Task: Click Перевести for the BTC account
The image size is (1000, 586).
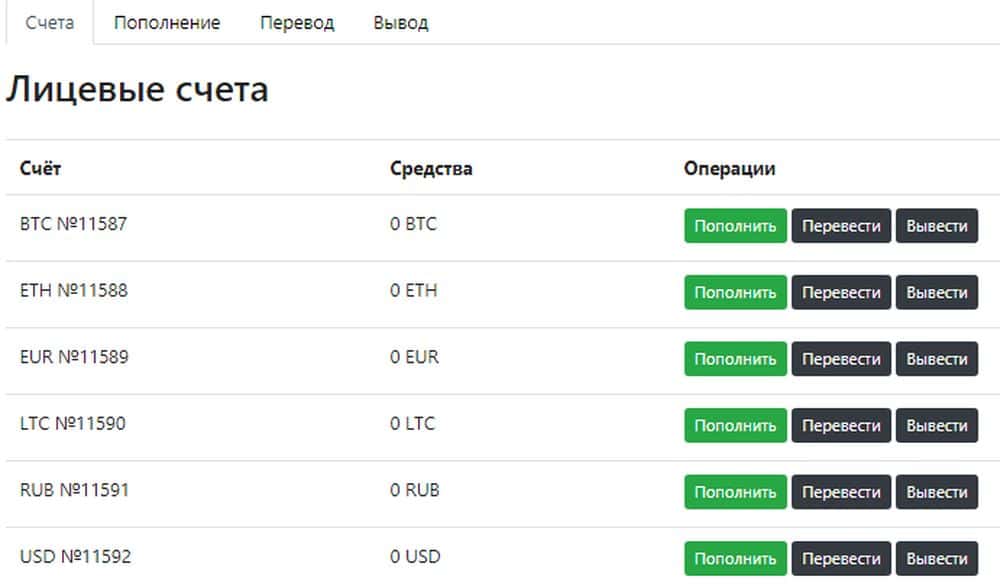Action: pyautogui.click(x=841, y=226)
